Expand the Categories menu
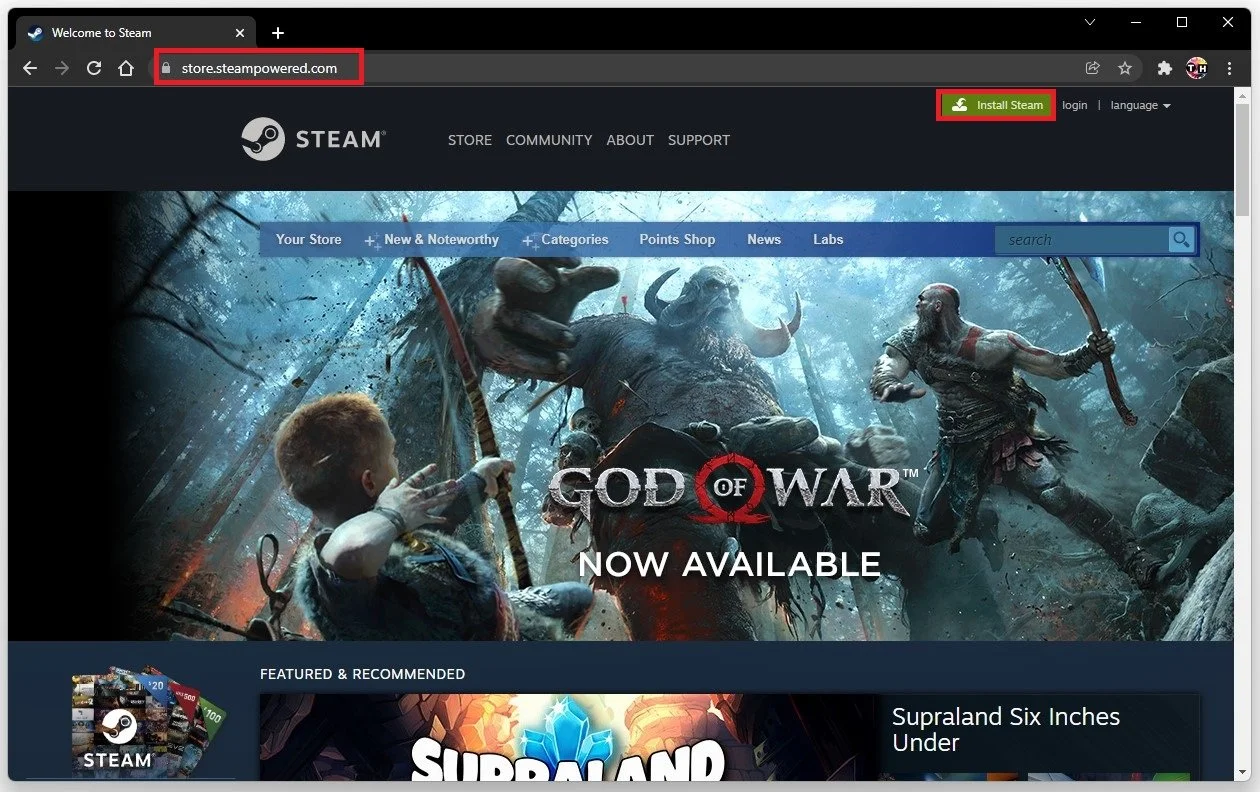Image resolution: width=1260 pixels, height=792 pixels. tap(575, 239)
